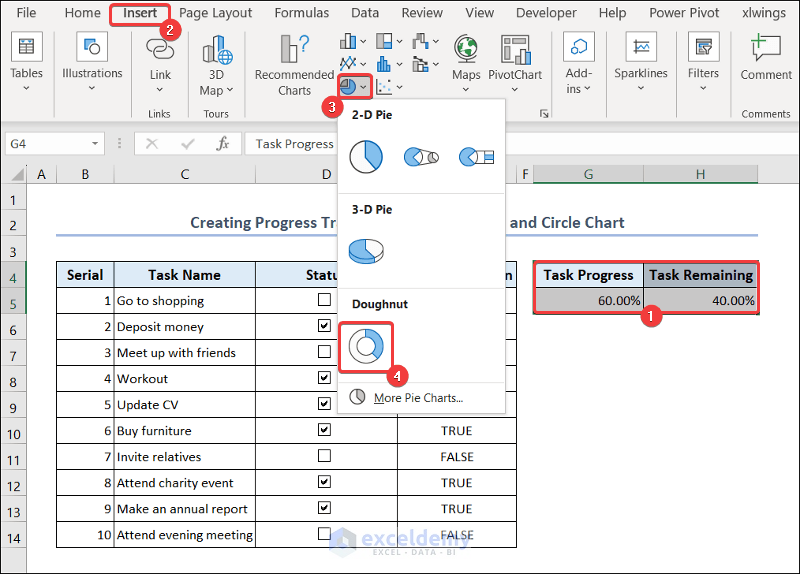Image resolution: width=800 pixels, height=574 pixels.
Task: Click the Filters icon
Action: pyautogui.click(x=703, y=47)
